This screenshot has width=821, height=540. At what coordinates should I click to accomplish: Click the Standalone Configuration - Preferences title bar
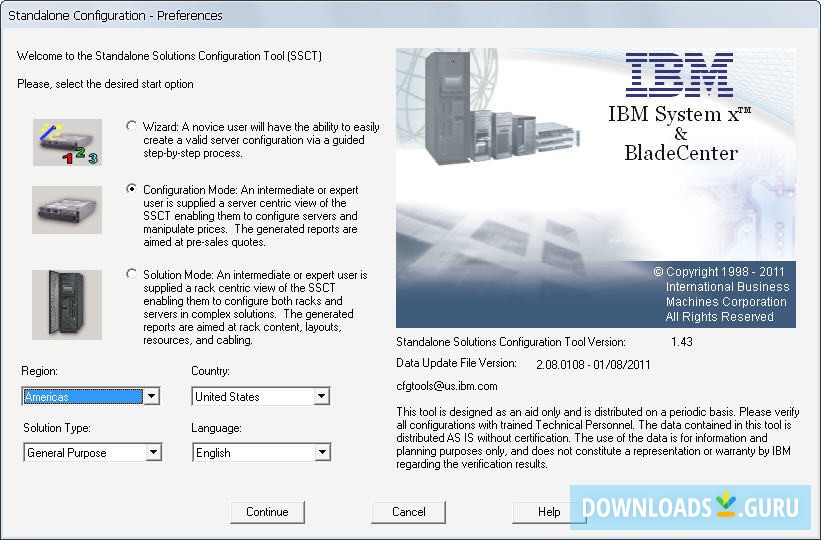coord(410,15)
